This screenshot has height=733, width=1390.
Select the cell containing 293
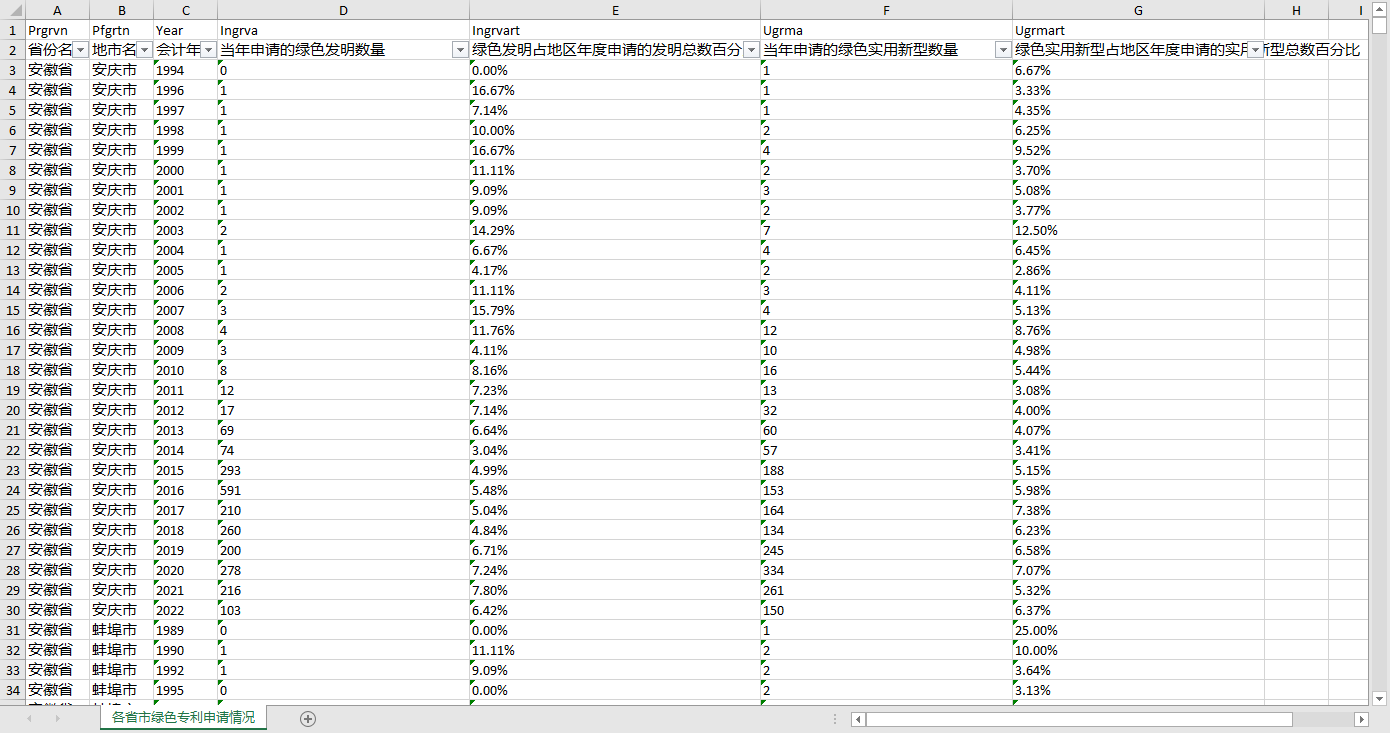point(343,470)
